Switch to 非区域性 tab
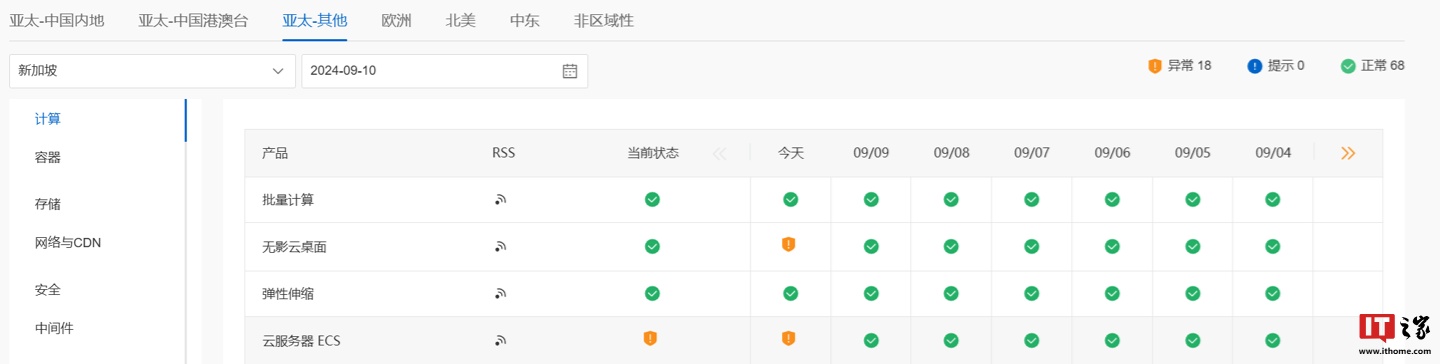The width and height of the screenshot is (1440, 364). 604,20
